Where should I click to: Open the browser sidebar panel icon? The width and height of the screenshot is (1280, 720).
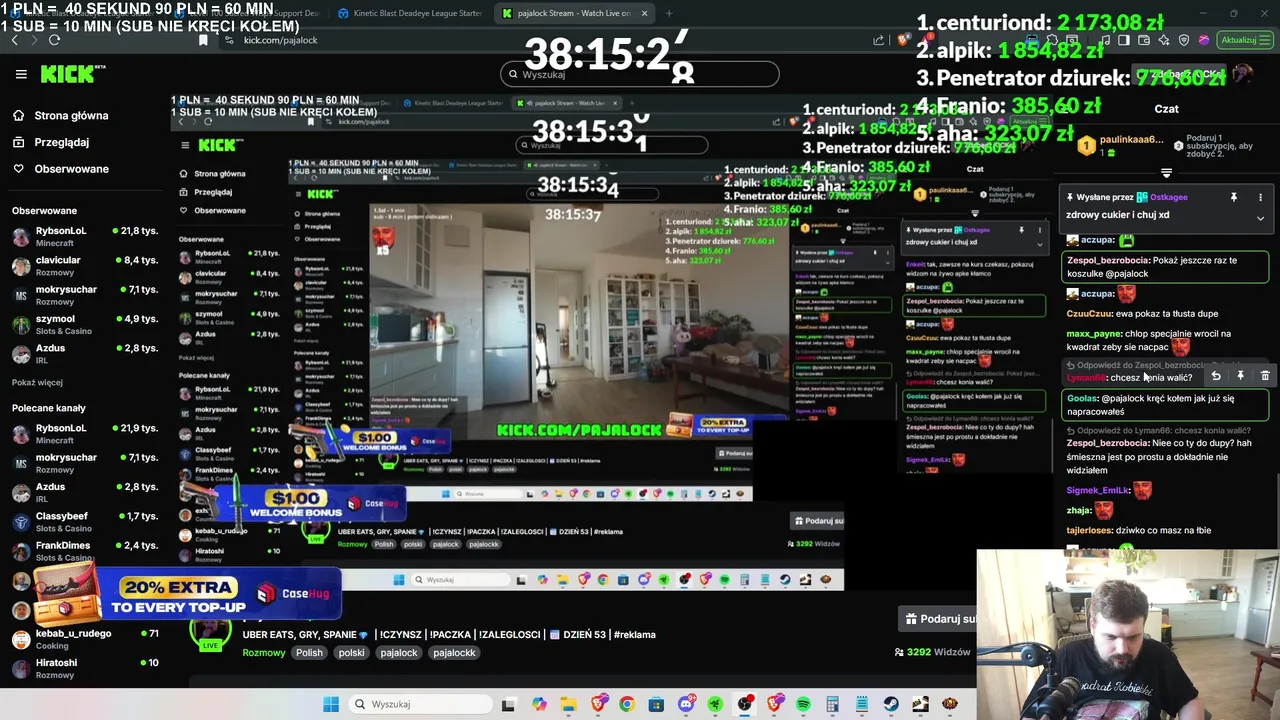click(x=1123, y=40)
